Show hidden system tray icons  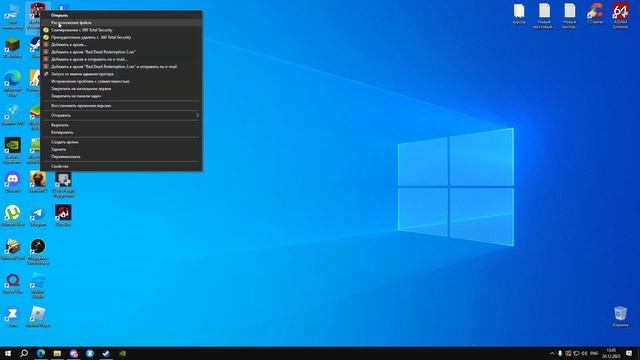(x=552, y=353)
